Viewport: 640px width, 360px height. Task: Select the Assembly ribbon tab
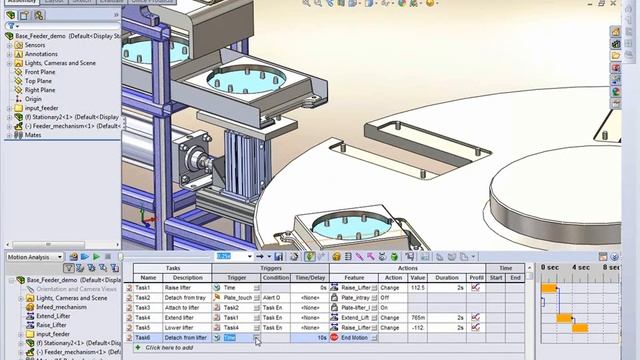(22, 2)
